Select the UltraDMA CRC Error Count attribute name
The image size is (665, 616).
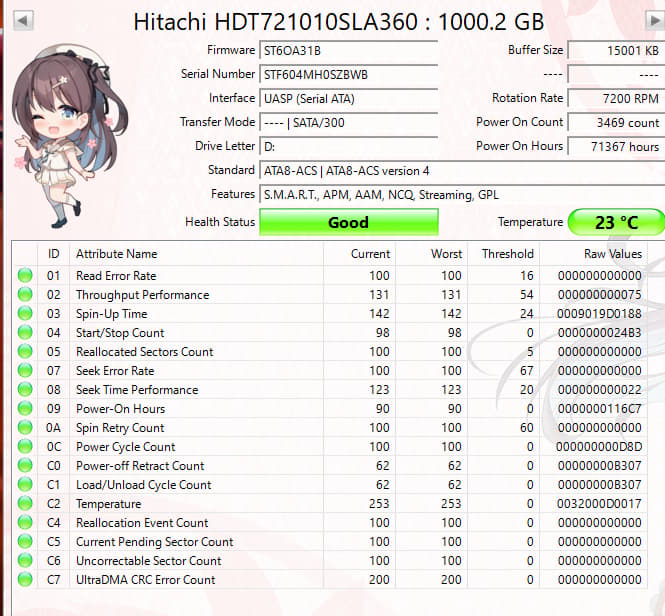[145, 580]
